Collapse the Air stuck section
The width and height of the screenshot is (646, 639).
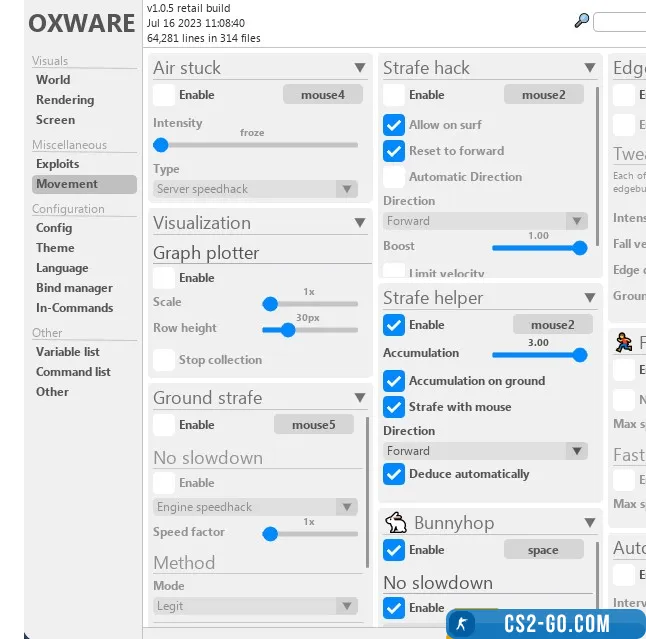(360, 68)
